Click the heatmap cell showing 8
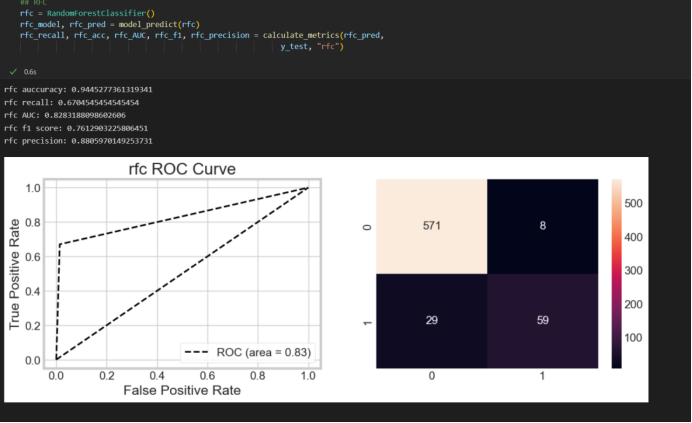This screenshot has width=692, height=423. 542,227
